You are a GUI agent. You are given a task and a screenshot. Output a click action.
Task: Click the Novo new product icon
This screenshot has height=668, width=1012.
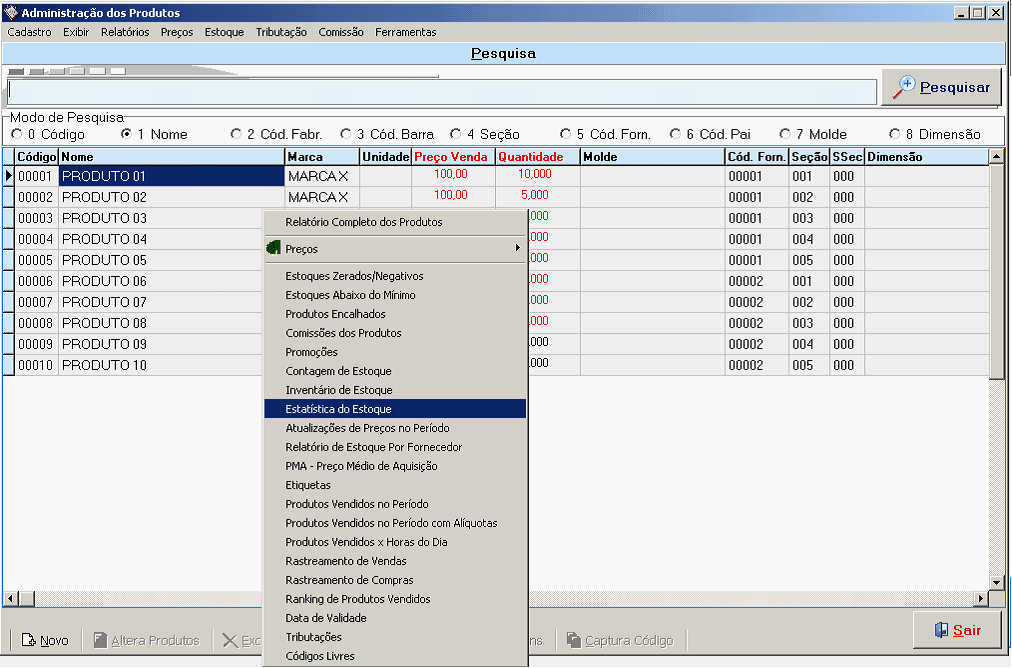29,640
